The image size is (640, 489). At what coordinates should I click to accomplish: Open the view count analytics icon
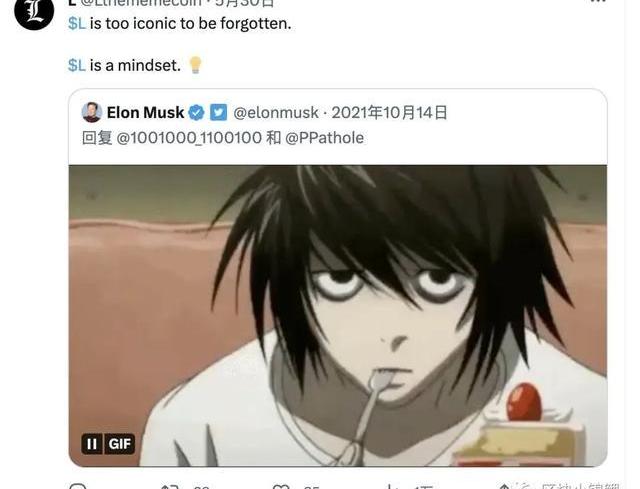pyautogui.click(x=392, y=486)
